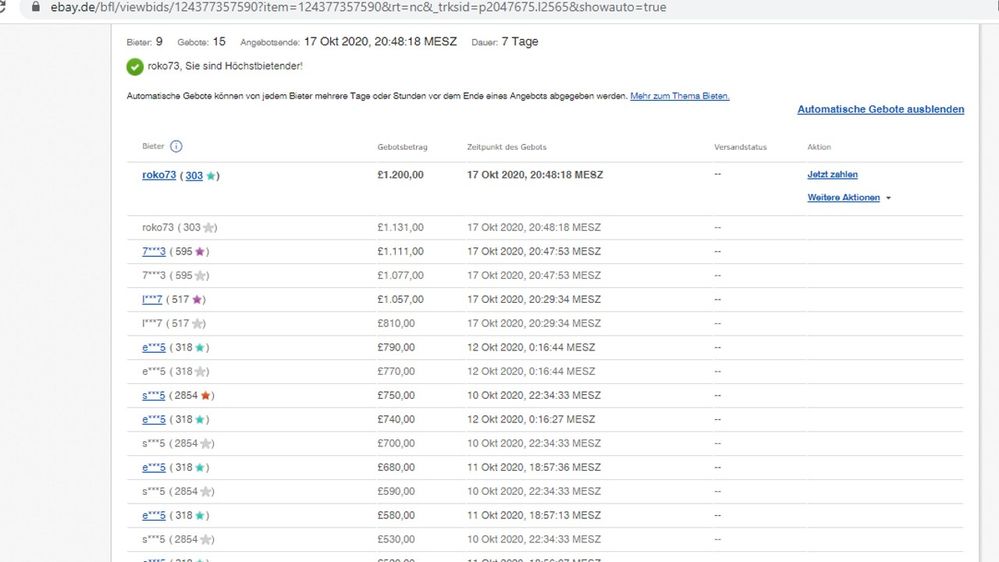Click the Versandstatus column header

[740, 147]
